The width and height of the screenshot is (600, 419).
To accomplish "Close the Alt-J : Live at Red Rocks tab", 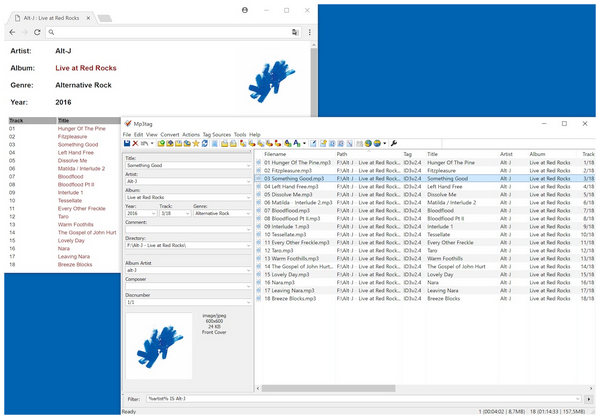I will [x=88, y=18].
